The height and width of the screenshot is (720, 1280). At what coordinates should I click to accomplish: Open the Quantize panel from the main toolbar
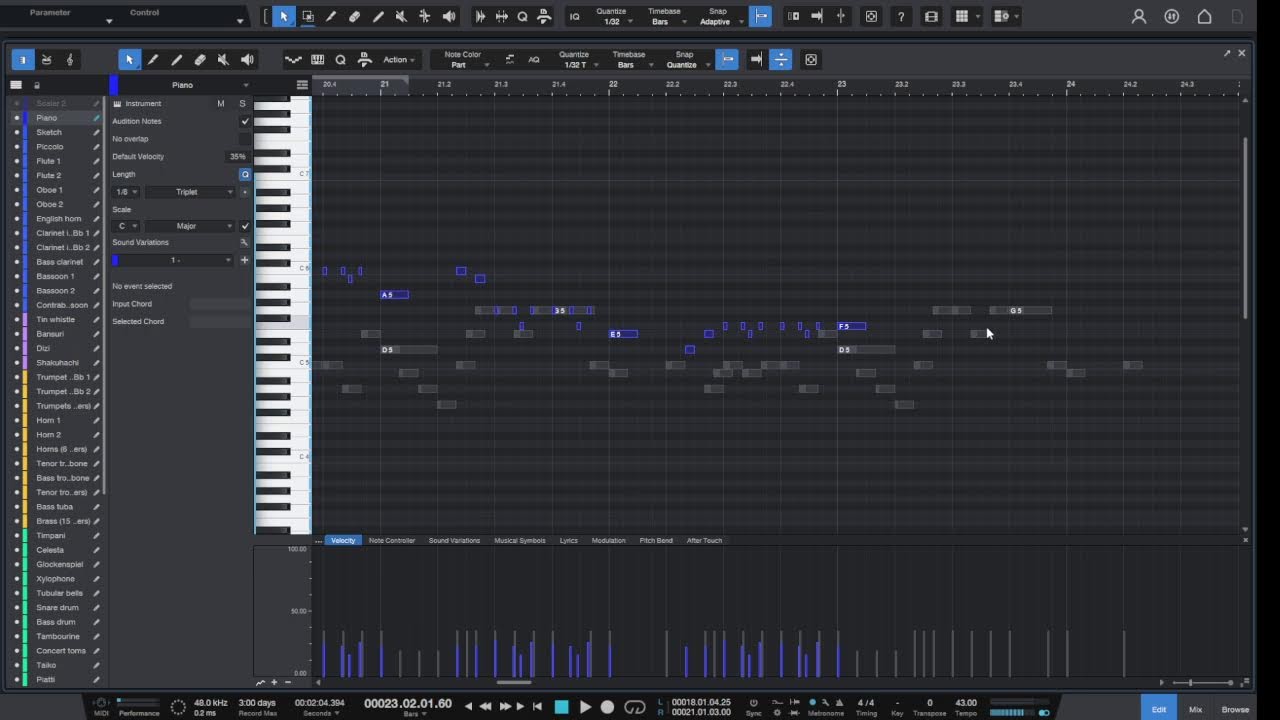pos(522,16)
